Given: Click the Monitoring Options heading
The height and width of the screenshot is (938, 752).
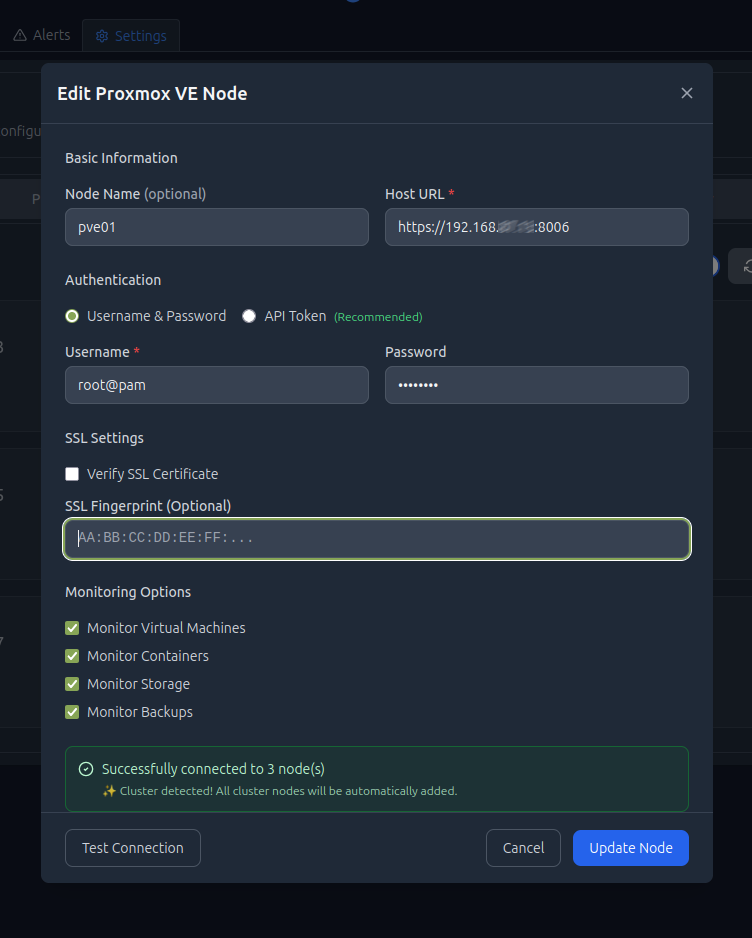Looking at the screenshot, I should tap(128, 592).
